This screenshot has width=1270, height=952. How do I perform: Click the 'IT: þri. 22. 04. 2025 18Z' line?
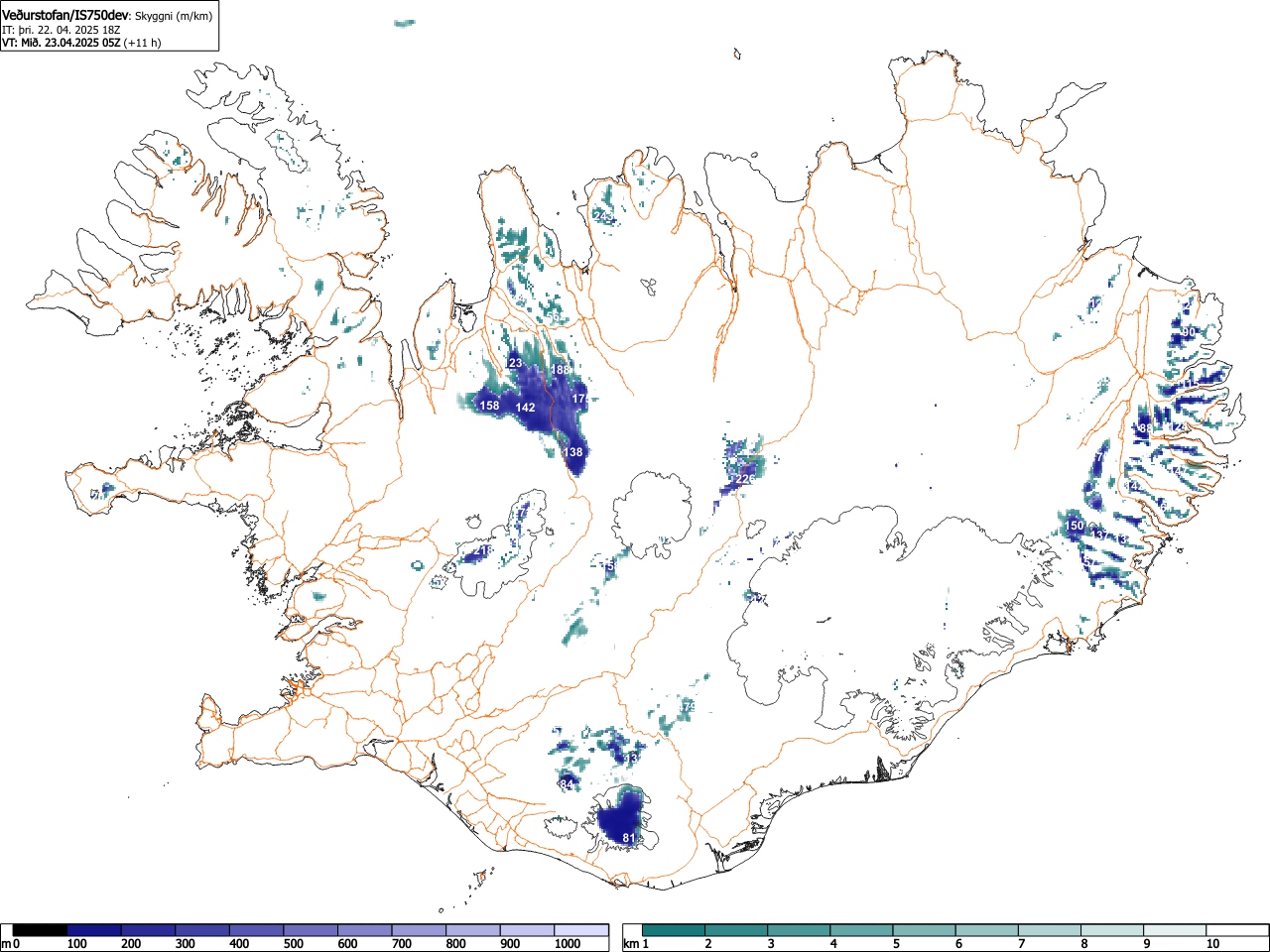tap(60, 30)
